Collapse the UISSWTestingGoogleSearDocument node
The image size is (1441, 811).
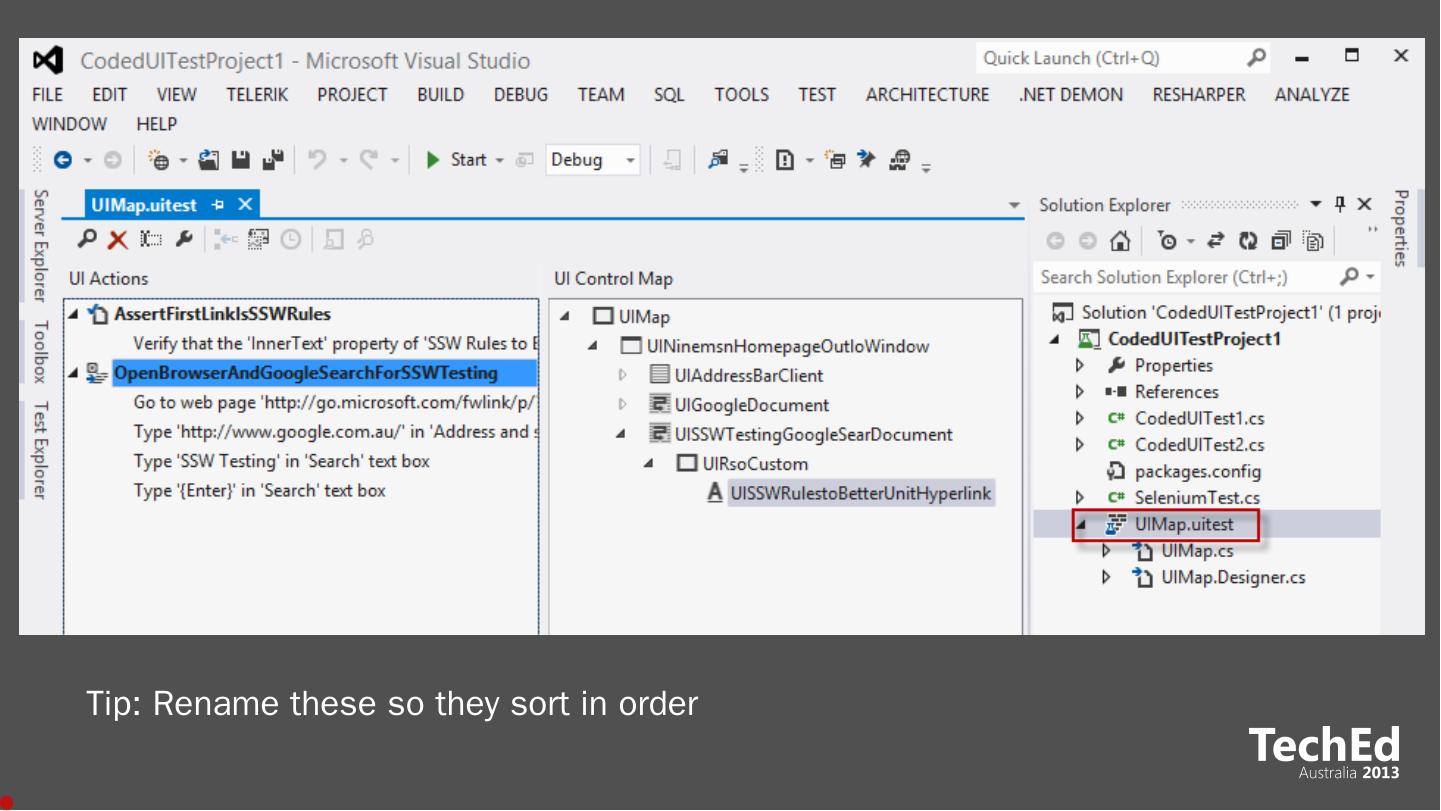point(621,434)
